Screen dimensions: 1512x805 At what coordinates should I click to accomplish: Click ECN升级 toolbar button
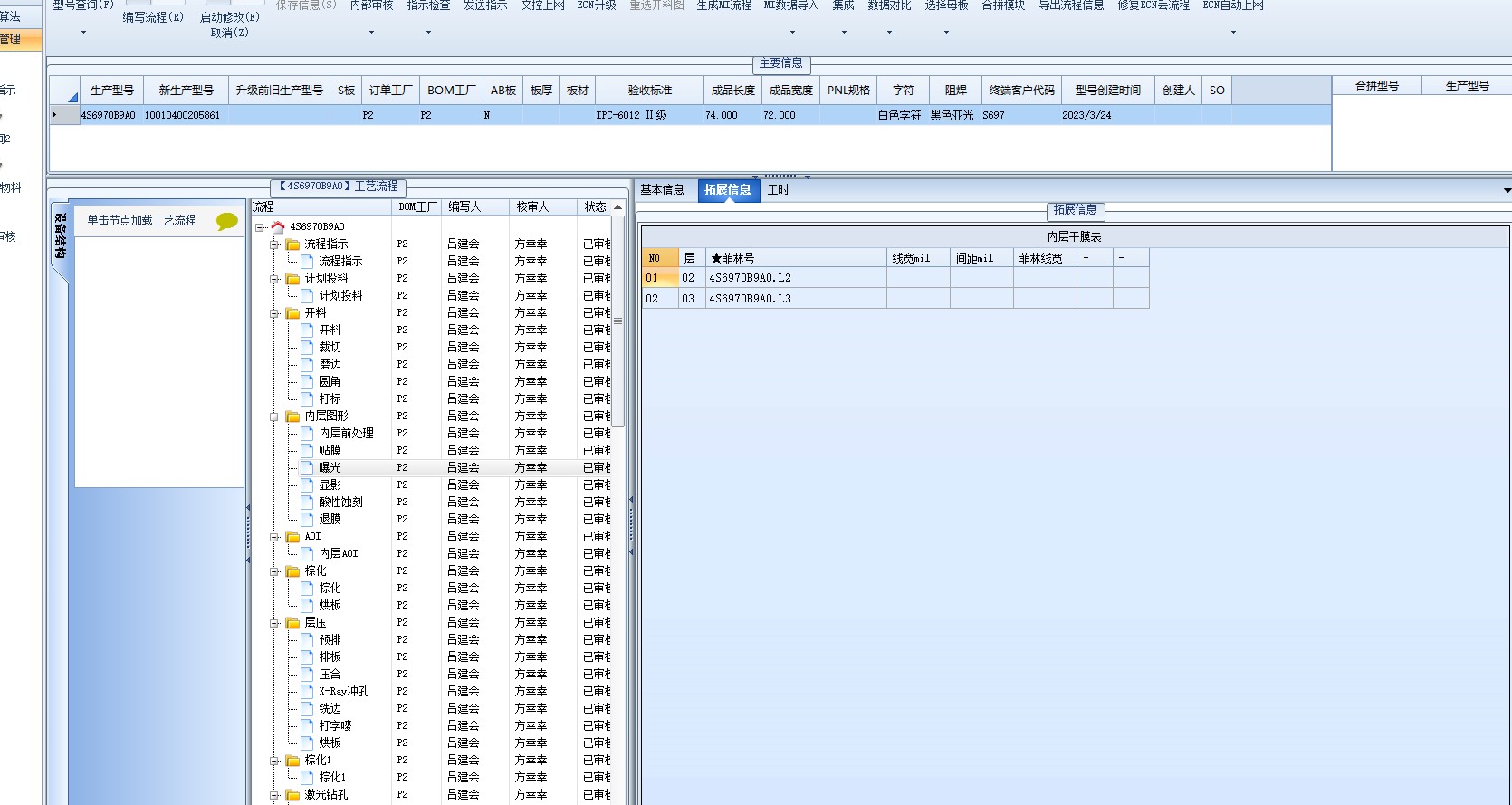597,5
